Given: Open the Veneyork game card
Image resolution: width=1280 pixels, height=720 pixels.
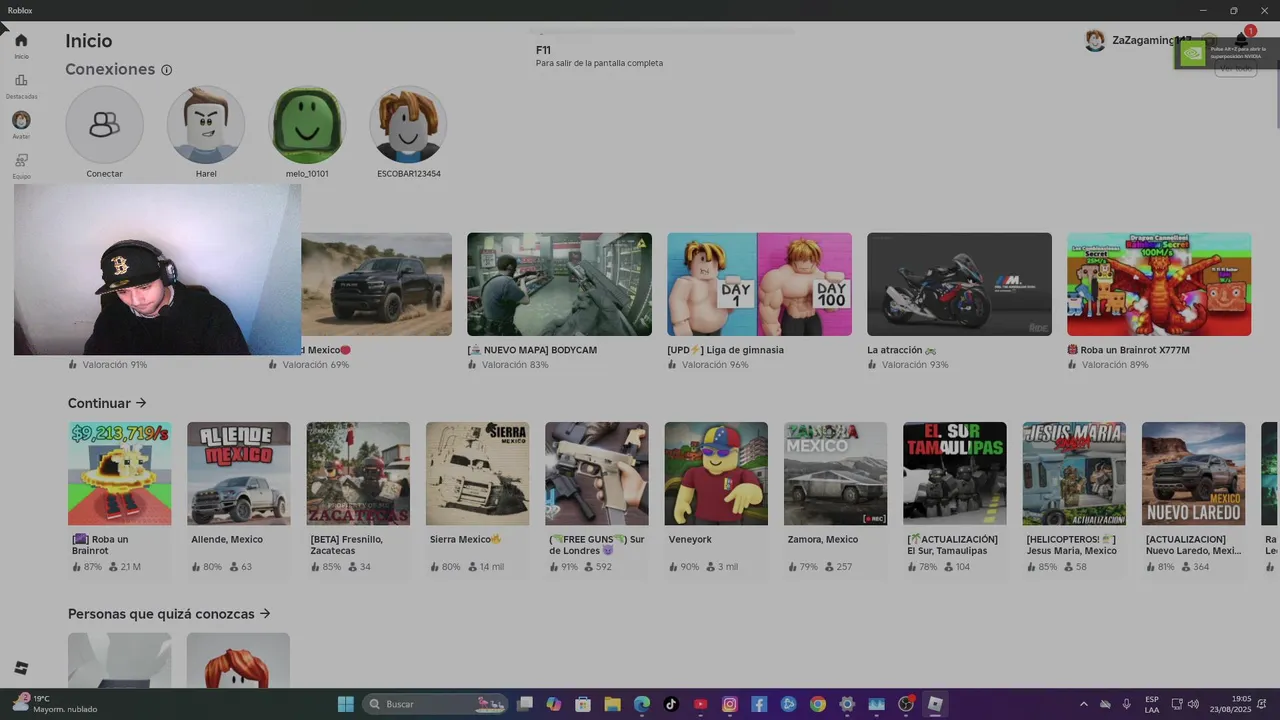Looking at the screenshot, I should pos(716,473).
